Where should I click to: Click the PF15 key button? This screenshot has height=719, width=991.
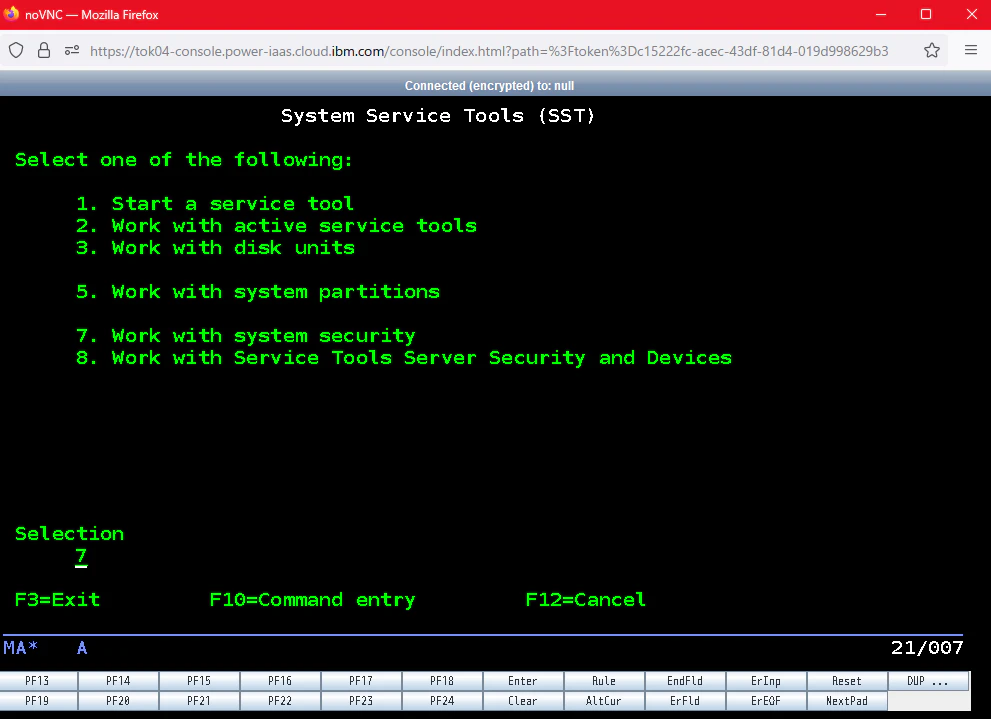click(x=199, y=680)
